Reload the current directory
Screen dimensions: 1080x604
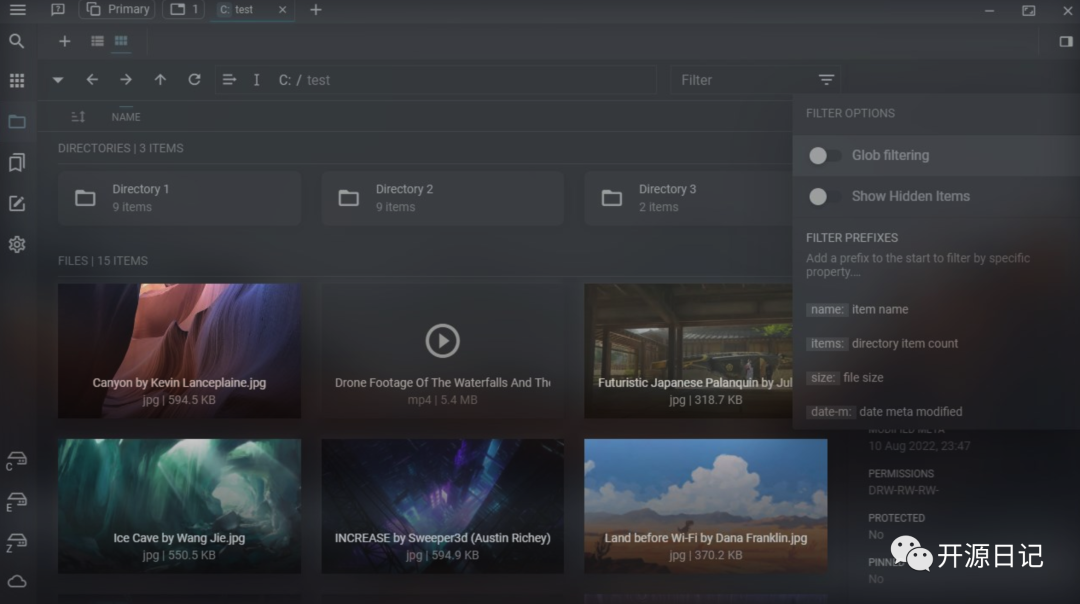tap(195, 80)
